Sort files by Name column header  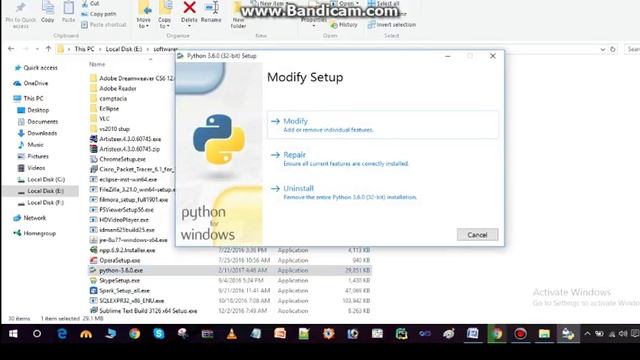pyautogui.click(x=97, y=64)
